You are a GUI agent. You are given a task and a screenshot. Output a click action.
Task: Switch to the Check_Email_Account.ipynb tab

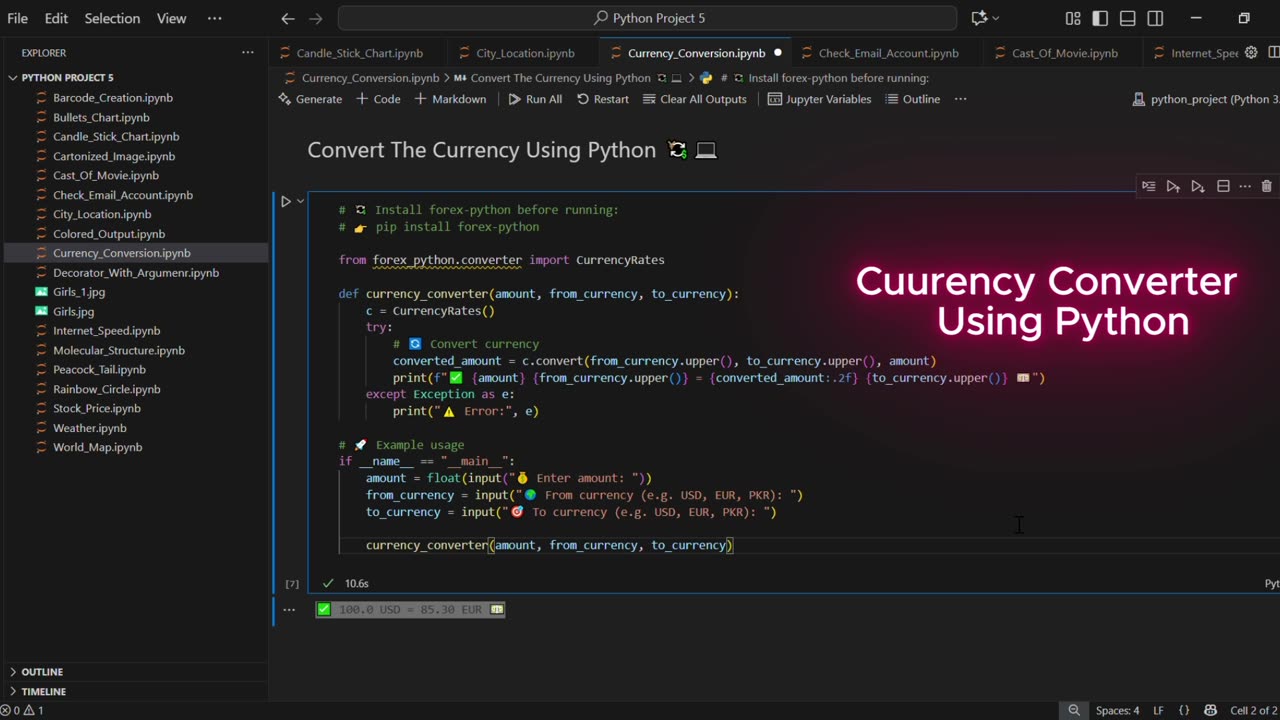click(x=888, y=53)
